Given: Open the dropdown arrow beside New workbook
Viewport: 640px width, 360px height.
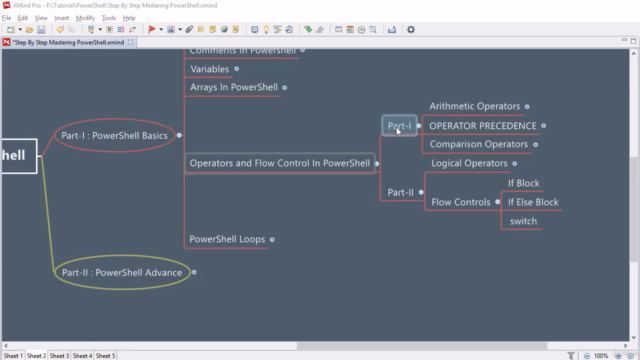Looking at the screenshot, I should click(x=20, y=29).
